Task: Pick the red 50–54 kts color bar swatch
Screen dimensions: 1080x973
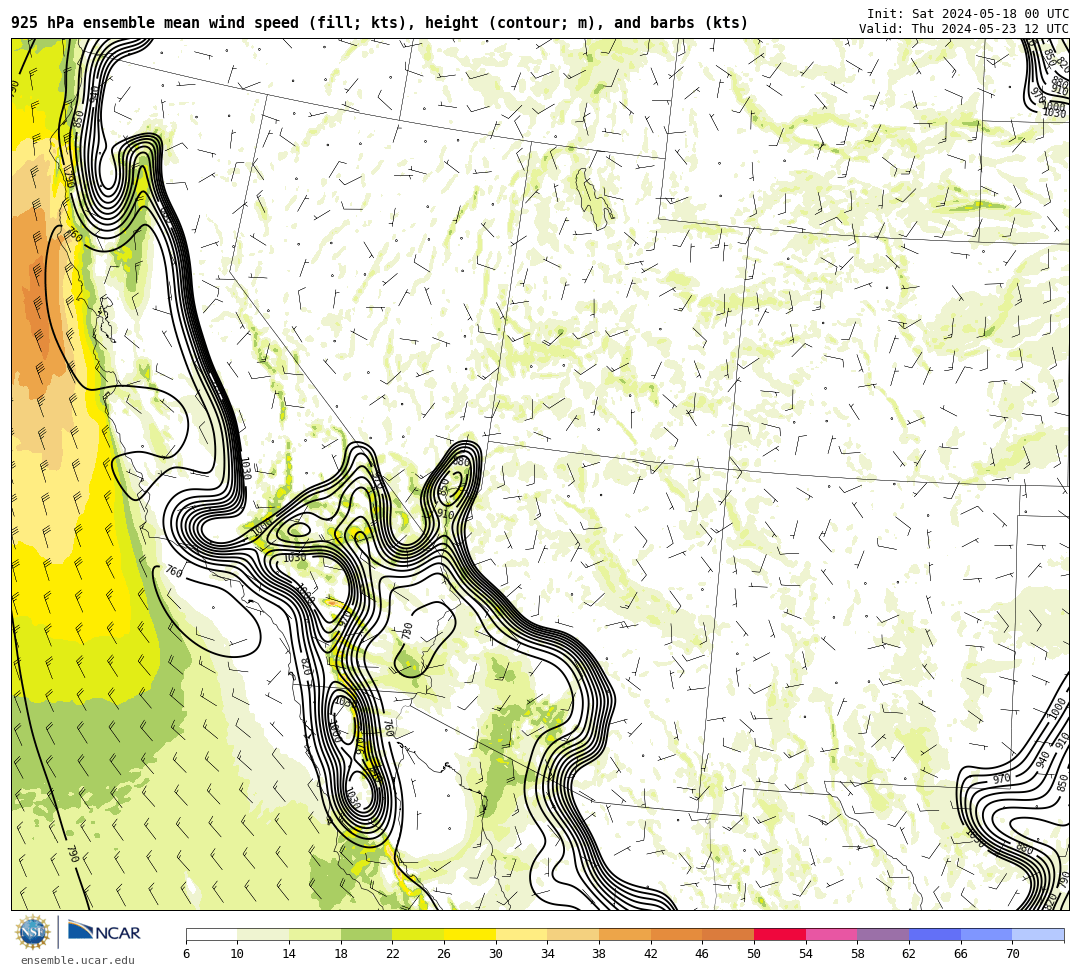Action: coord(780,934)
